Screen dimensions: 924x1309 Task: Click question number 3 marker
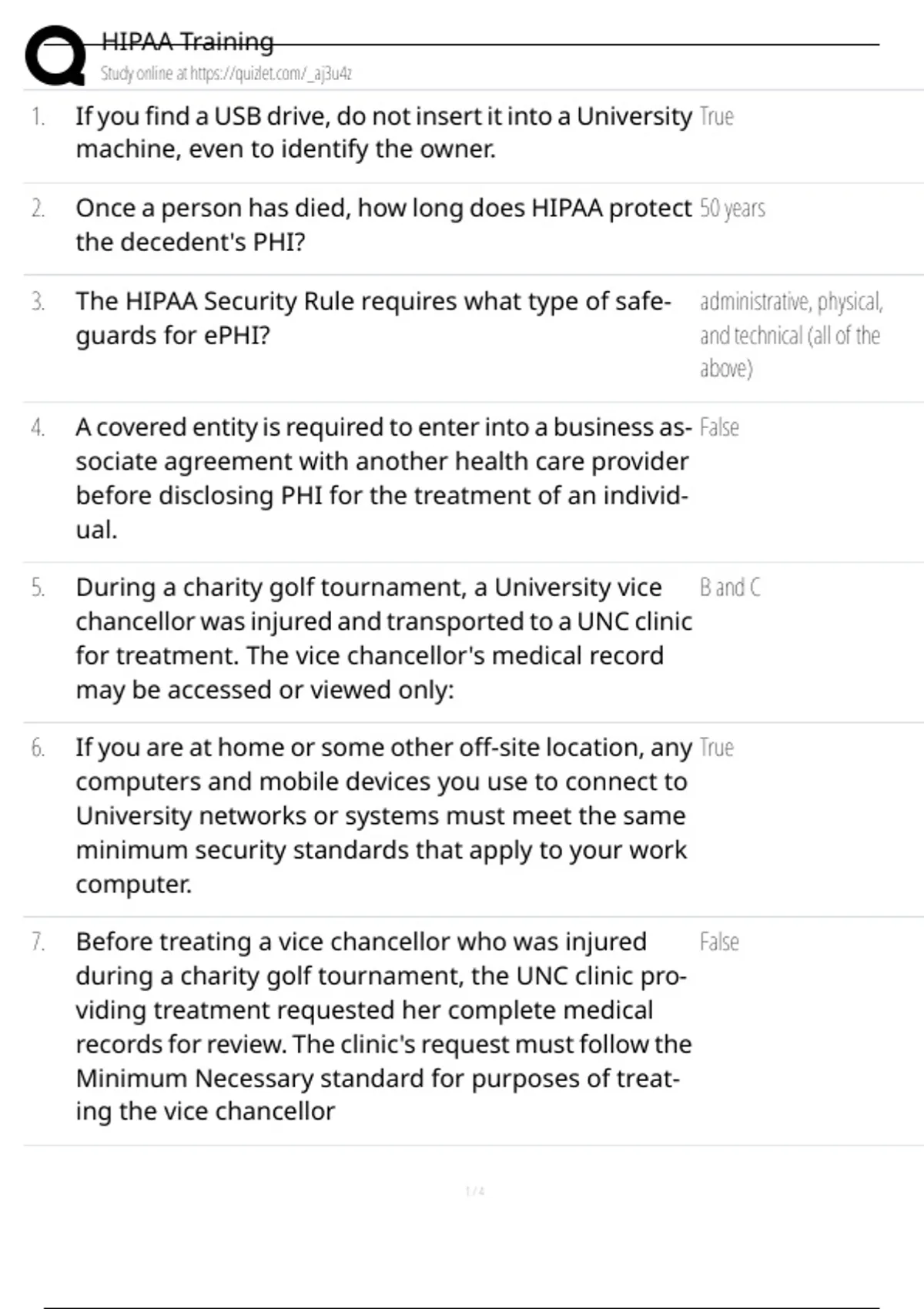point(38,302)
